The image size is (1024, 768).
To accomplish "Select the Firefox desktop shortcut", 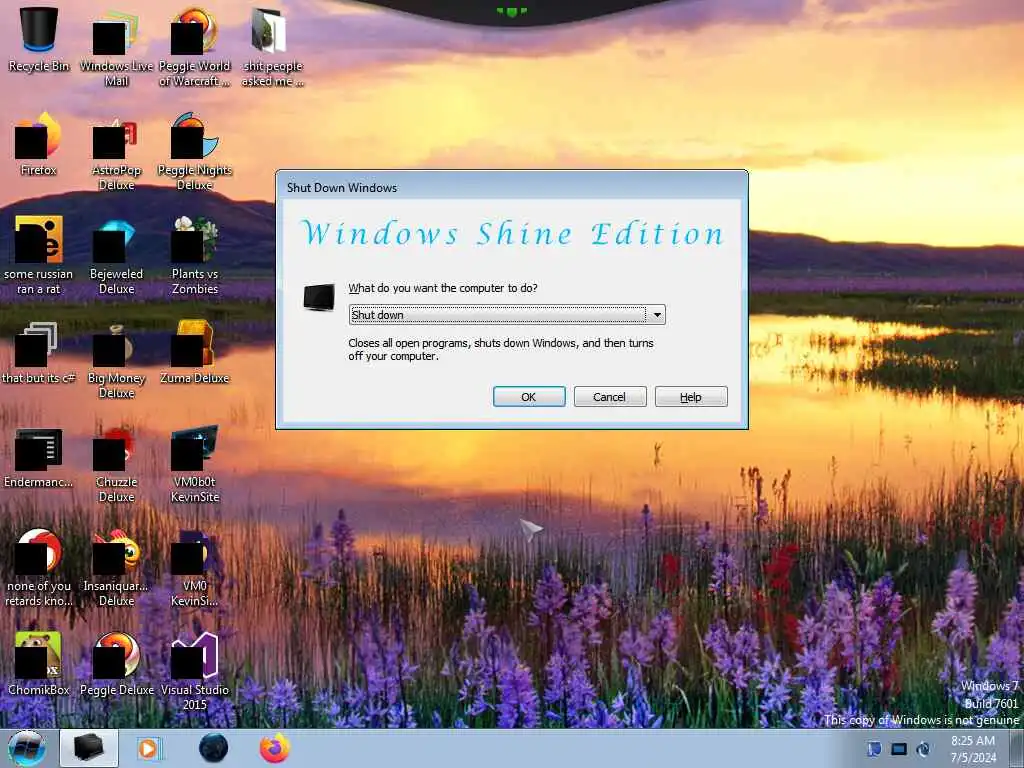I will [39, 142].
